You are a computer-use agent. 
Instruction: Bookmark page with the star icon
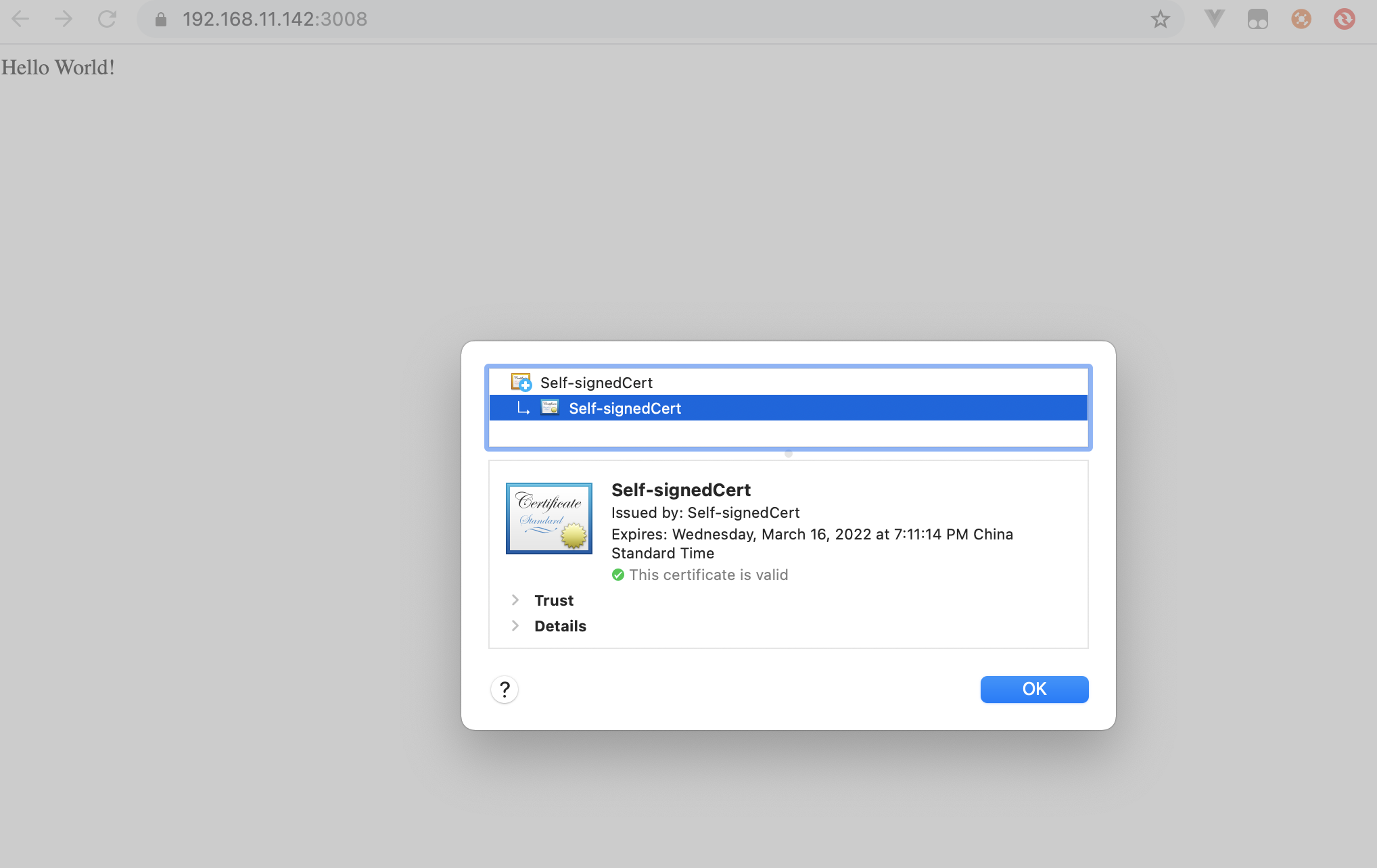pos(1160,19)
